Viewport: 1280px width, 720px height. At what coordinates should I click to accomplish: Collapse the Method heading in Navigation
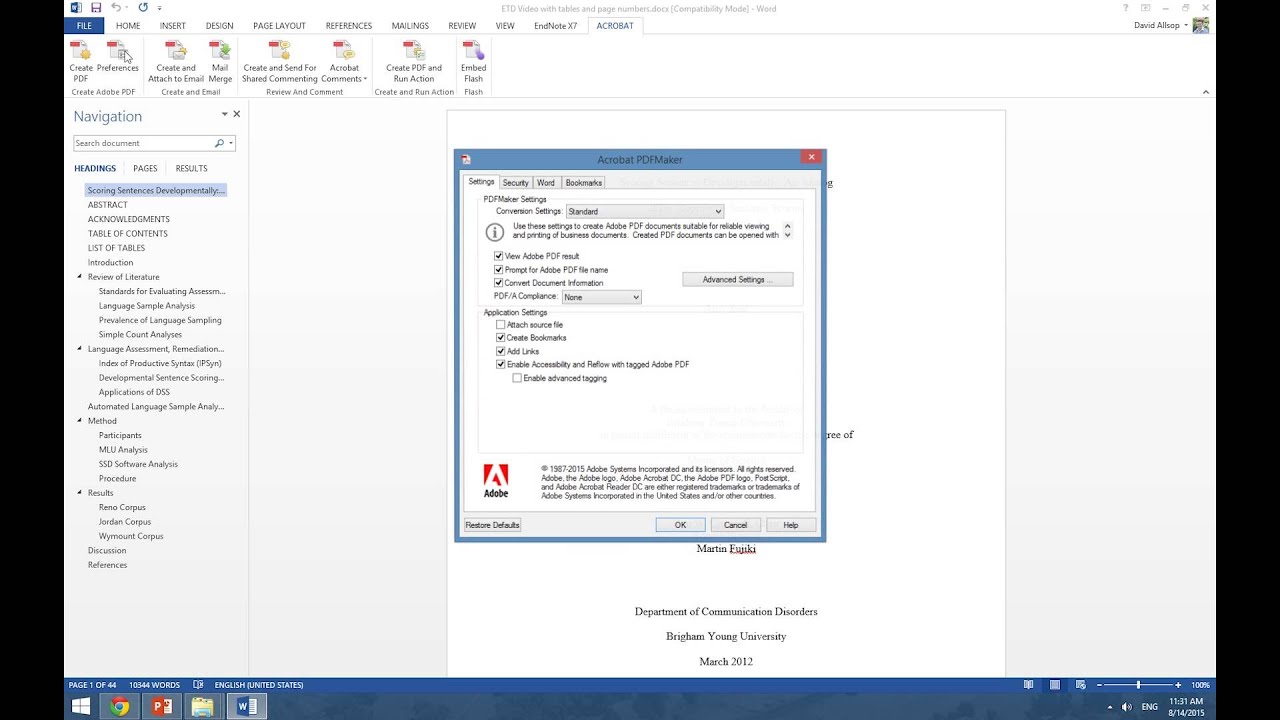pyautogui.click(x=80, y=421)
